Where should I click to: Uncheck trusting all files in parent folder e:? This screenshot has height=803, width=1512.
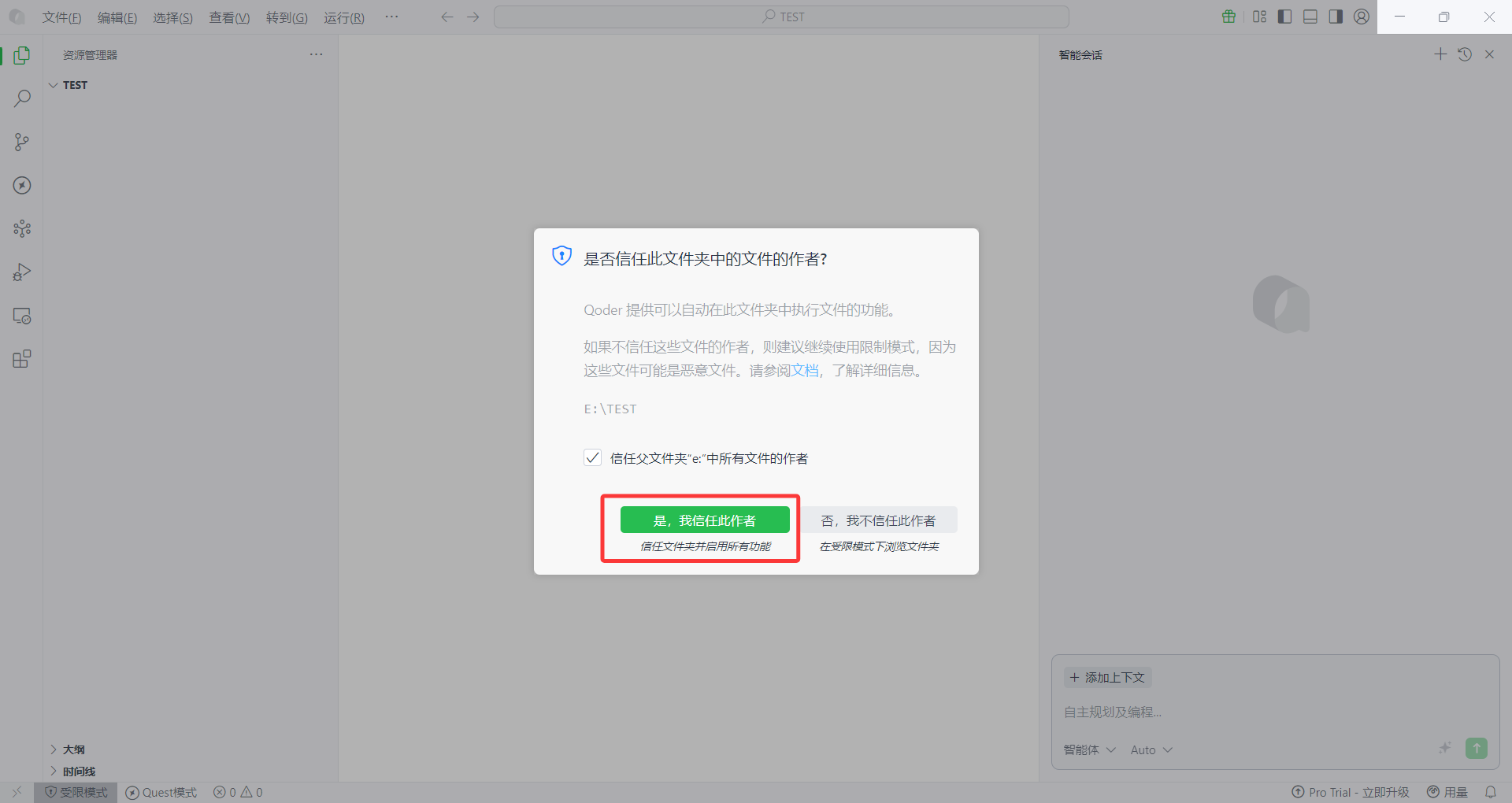592,457
